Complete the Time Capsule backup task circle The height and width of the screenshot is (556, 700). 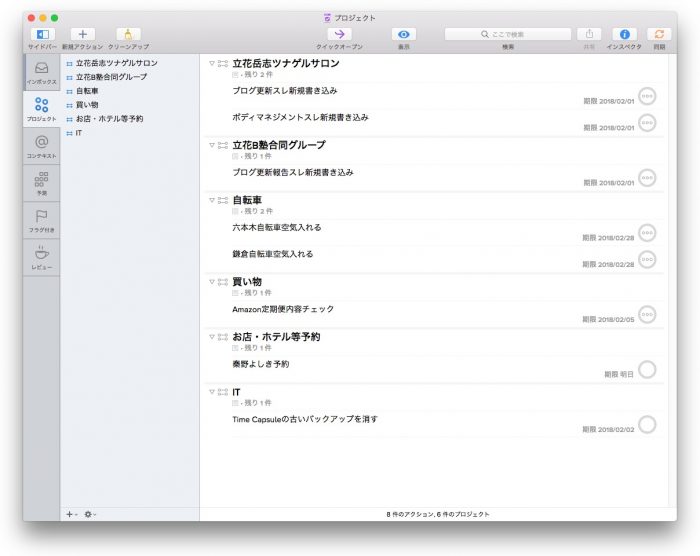tap(647, 424)
